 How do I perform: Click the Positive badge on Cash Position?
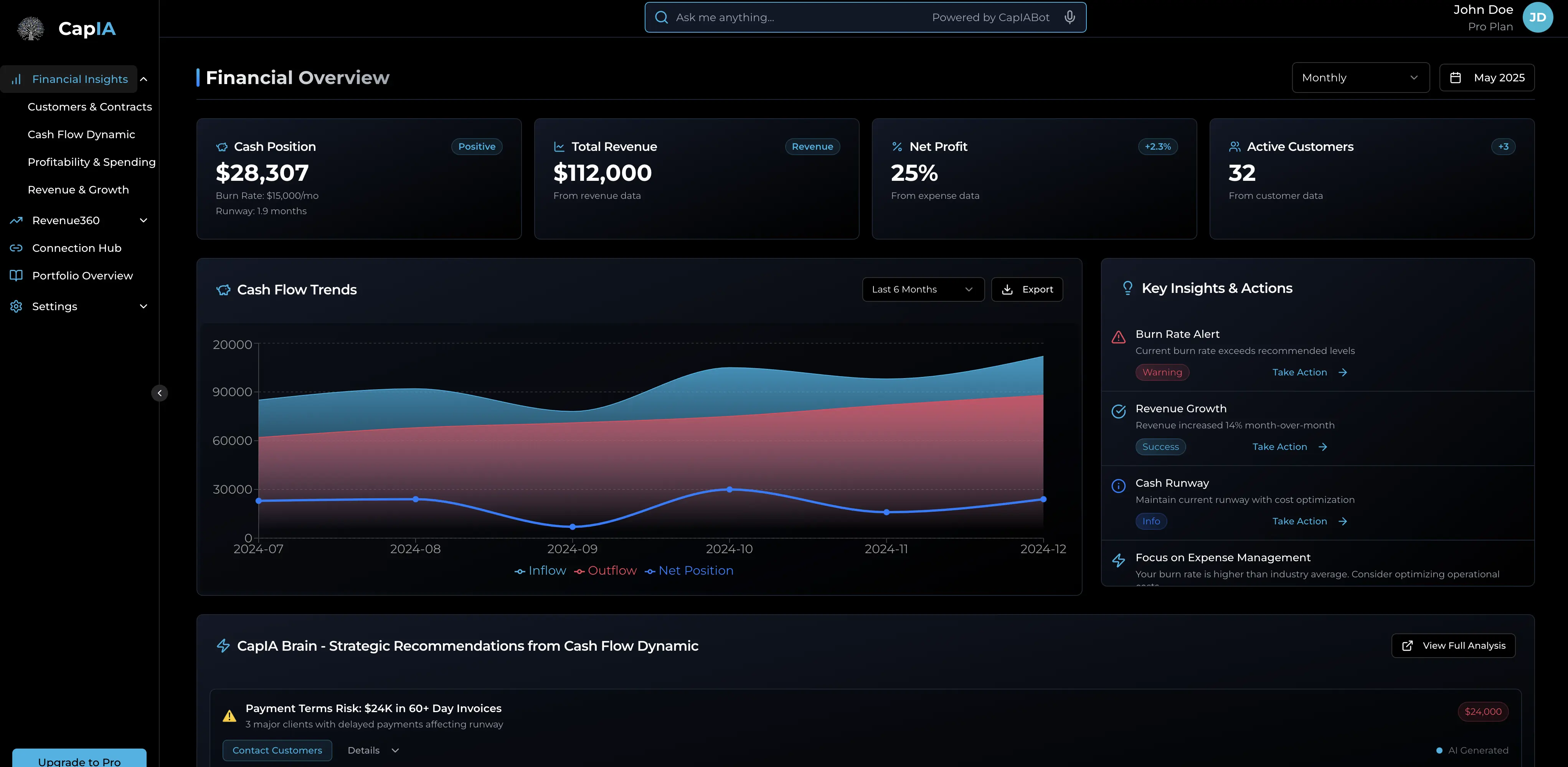pyautogui.click(x=477, y=147)
